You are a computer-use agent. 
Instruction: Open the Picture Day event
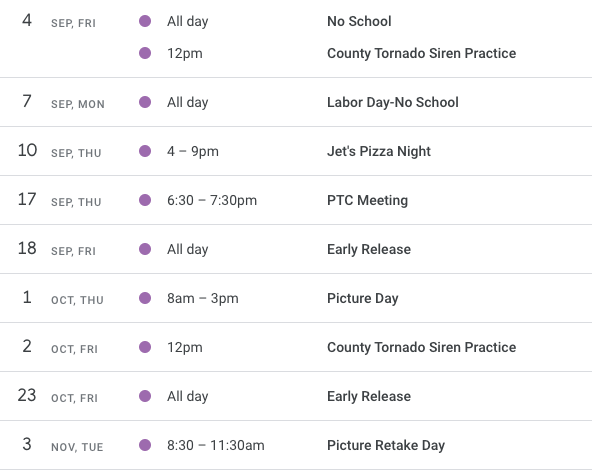click(x=362, y=298)
